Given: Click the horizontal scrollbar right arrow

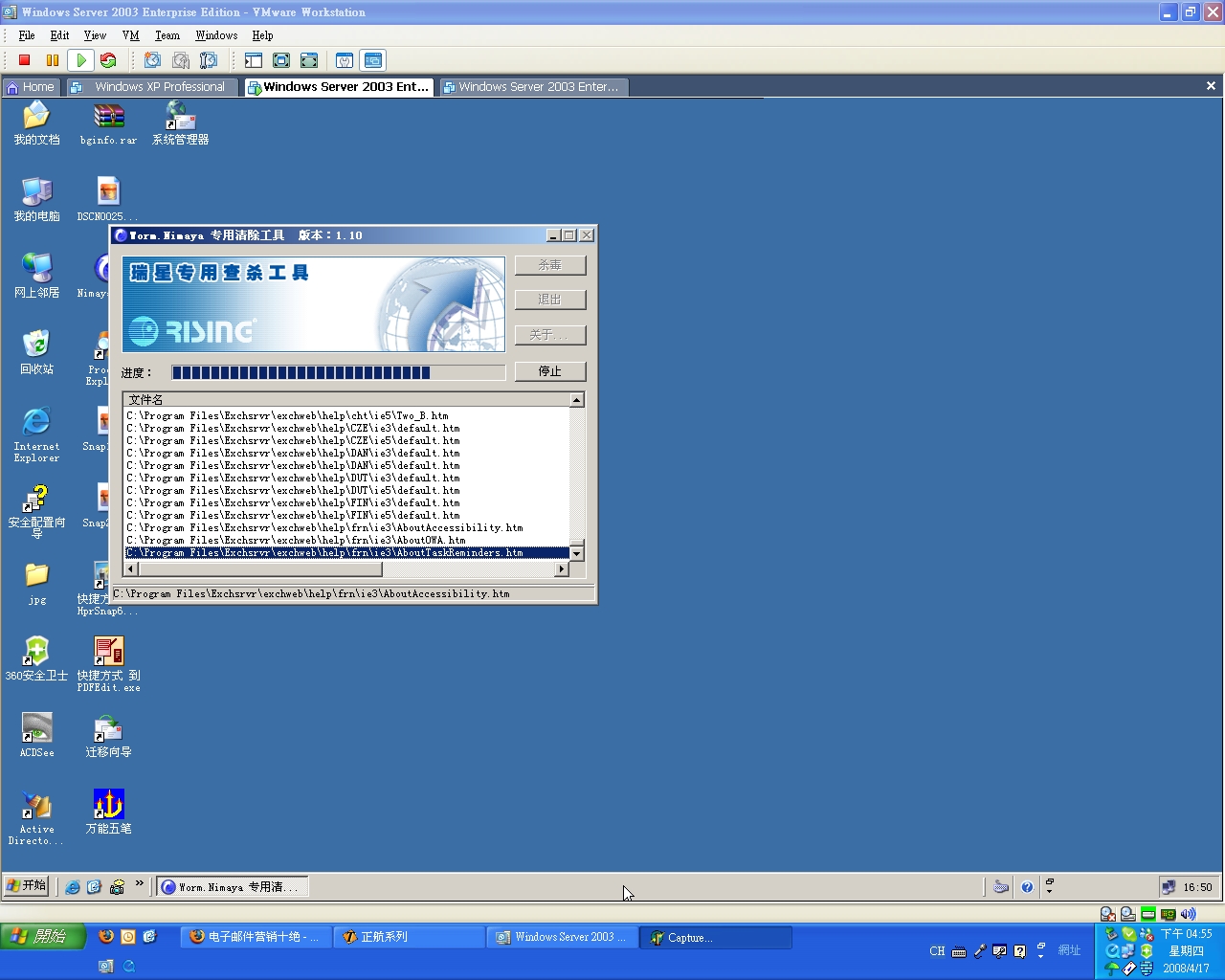Looking at the screenshot, I should pos(562,569).
